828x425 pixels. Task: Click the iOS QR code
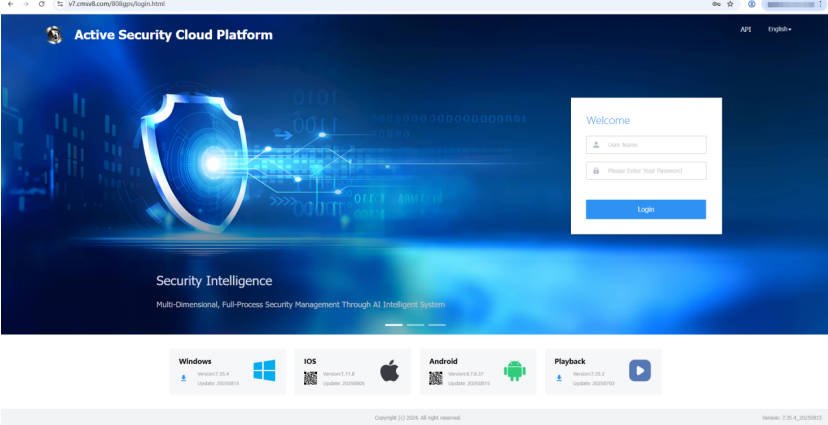[310, 378]
